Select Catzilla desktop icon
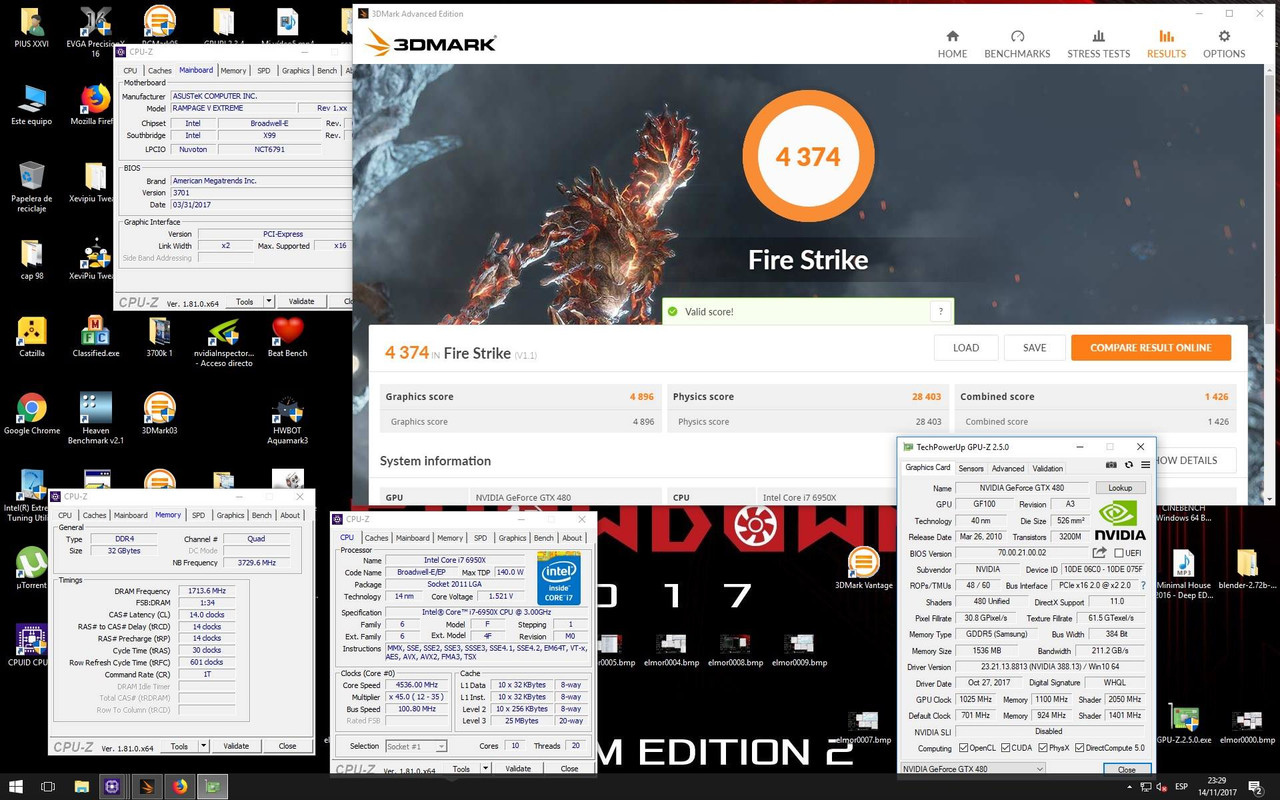1280x800 pixels. pos(32,337)
